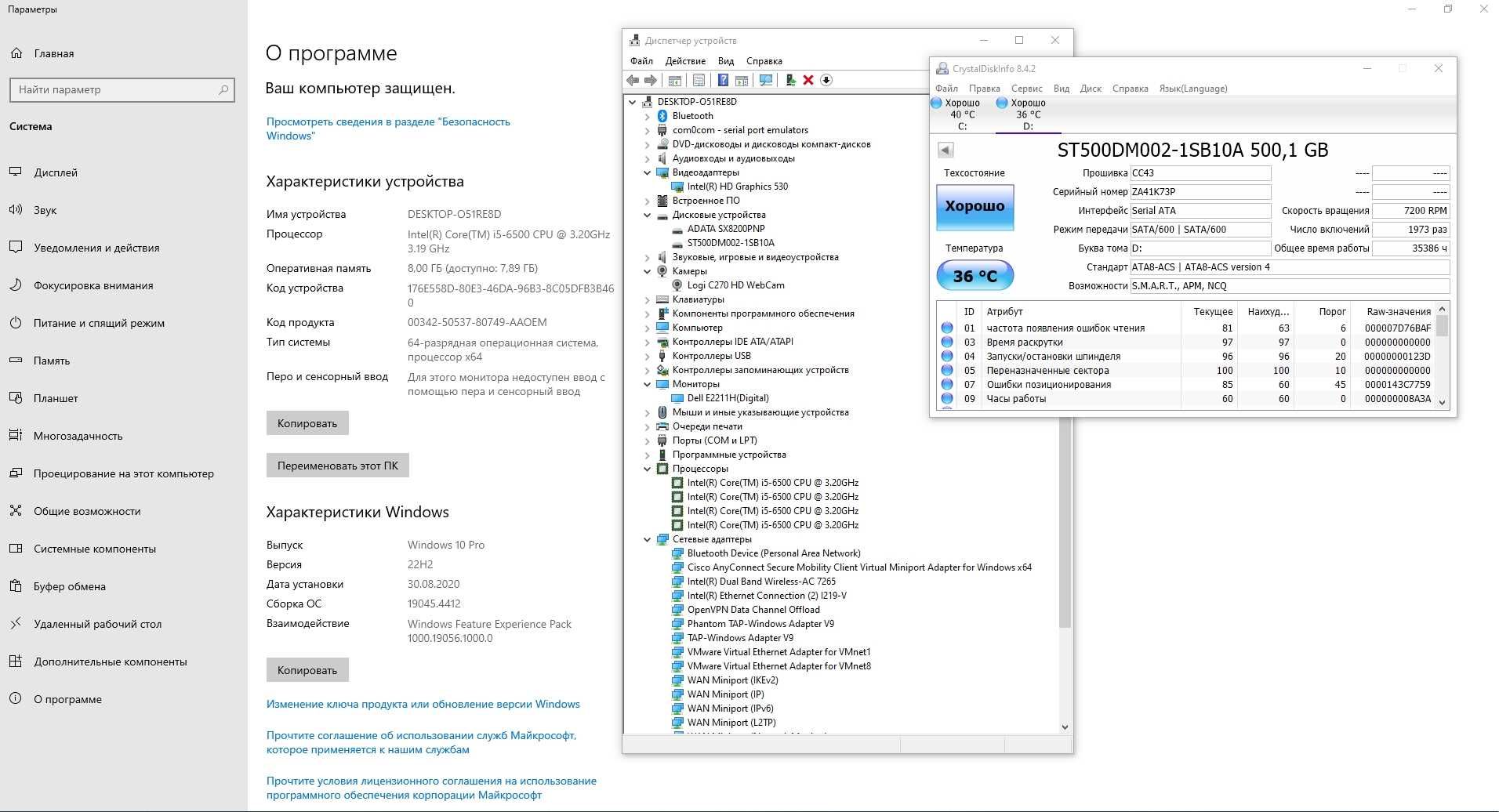Viewport: 1499px width, 812px height.
Task: Open Microsoft services agreement link
Action: [x=421, y=742]
